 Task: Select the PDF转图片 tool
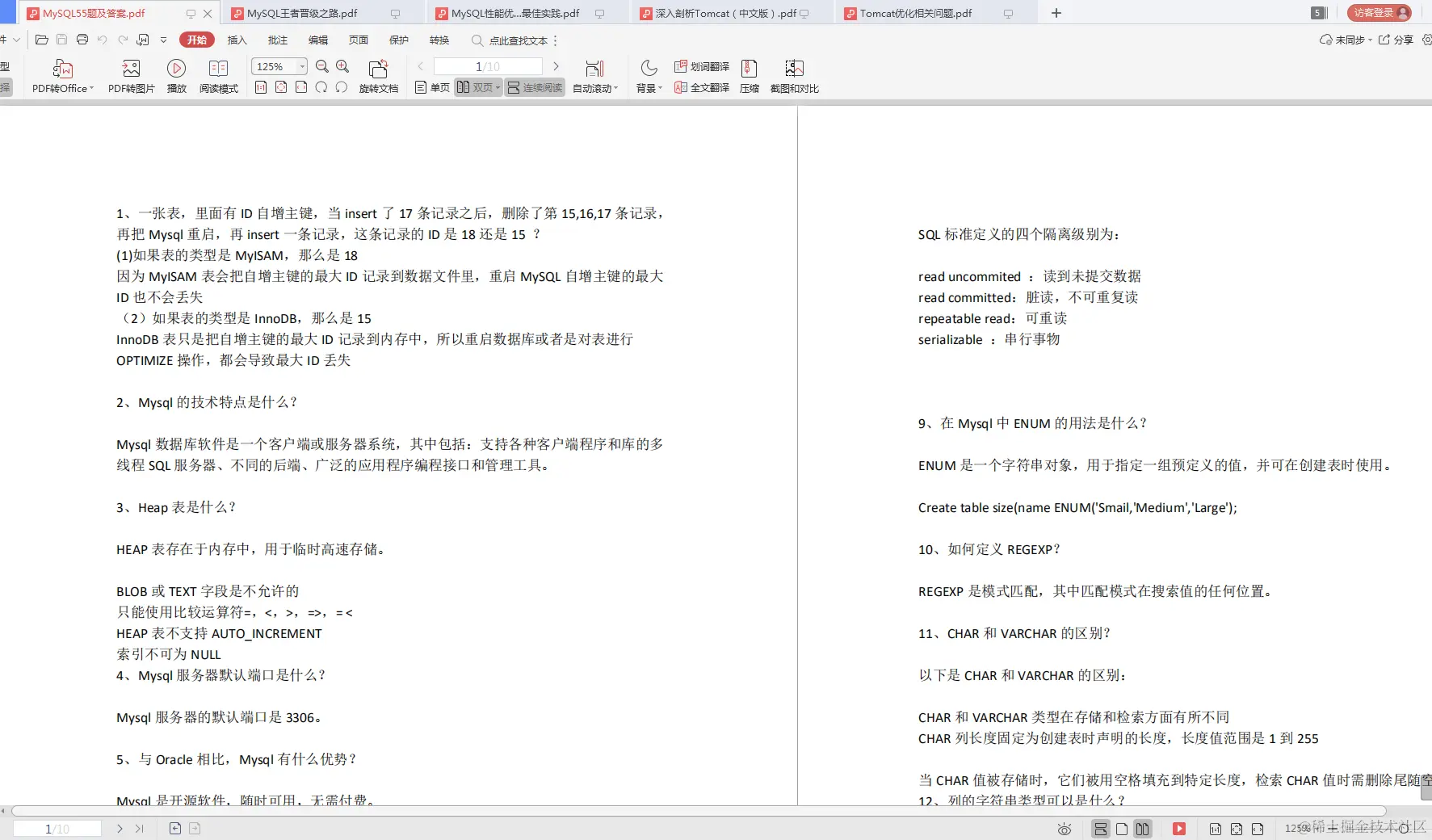(x=130, y=75)
